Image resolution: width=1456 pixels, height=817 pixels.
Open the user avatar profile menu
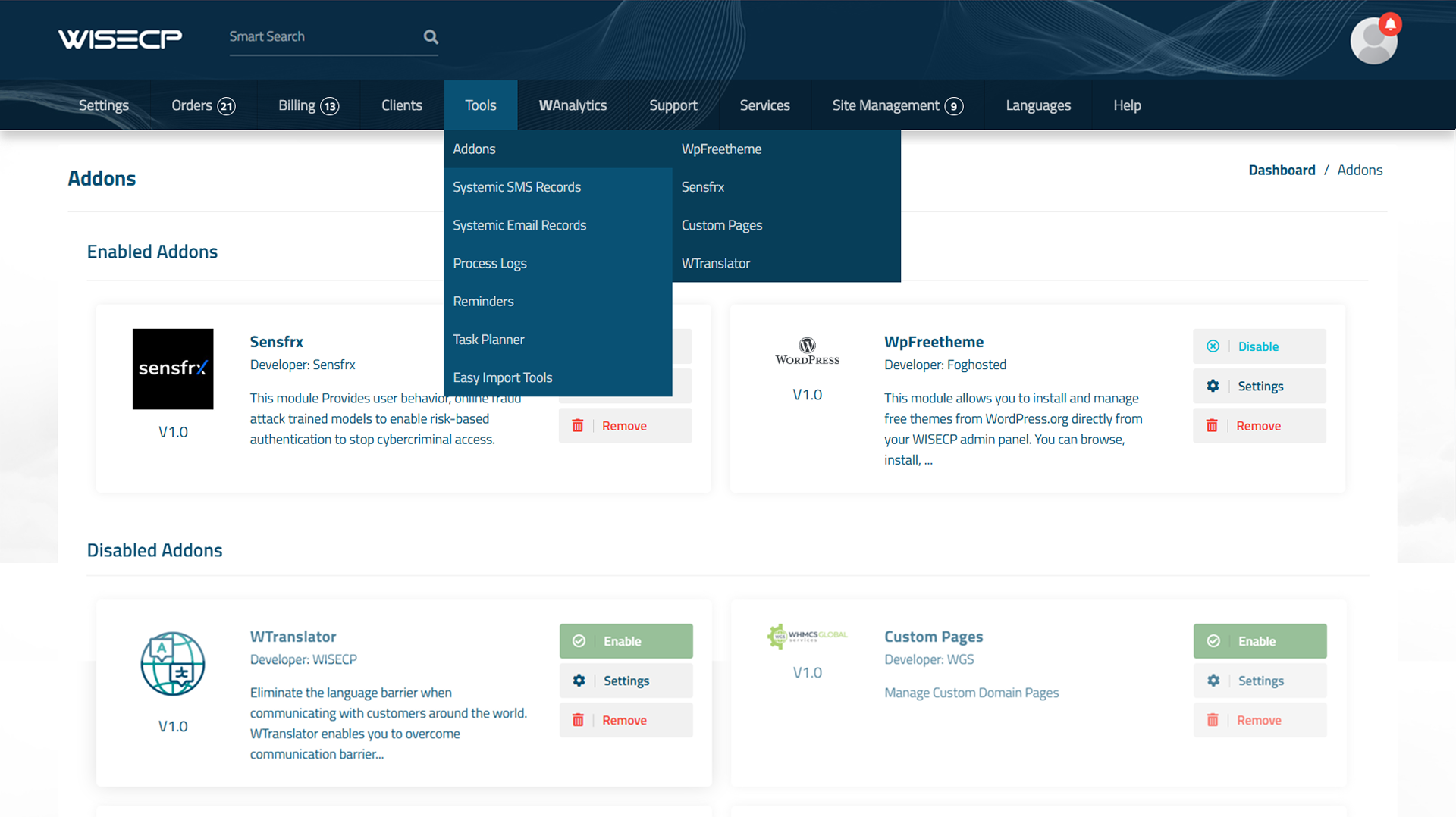[1373, 42]
